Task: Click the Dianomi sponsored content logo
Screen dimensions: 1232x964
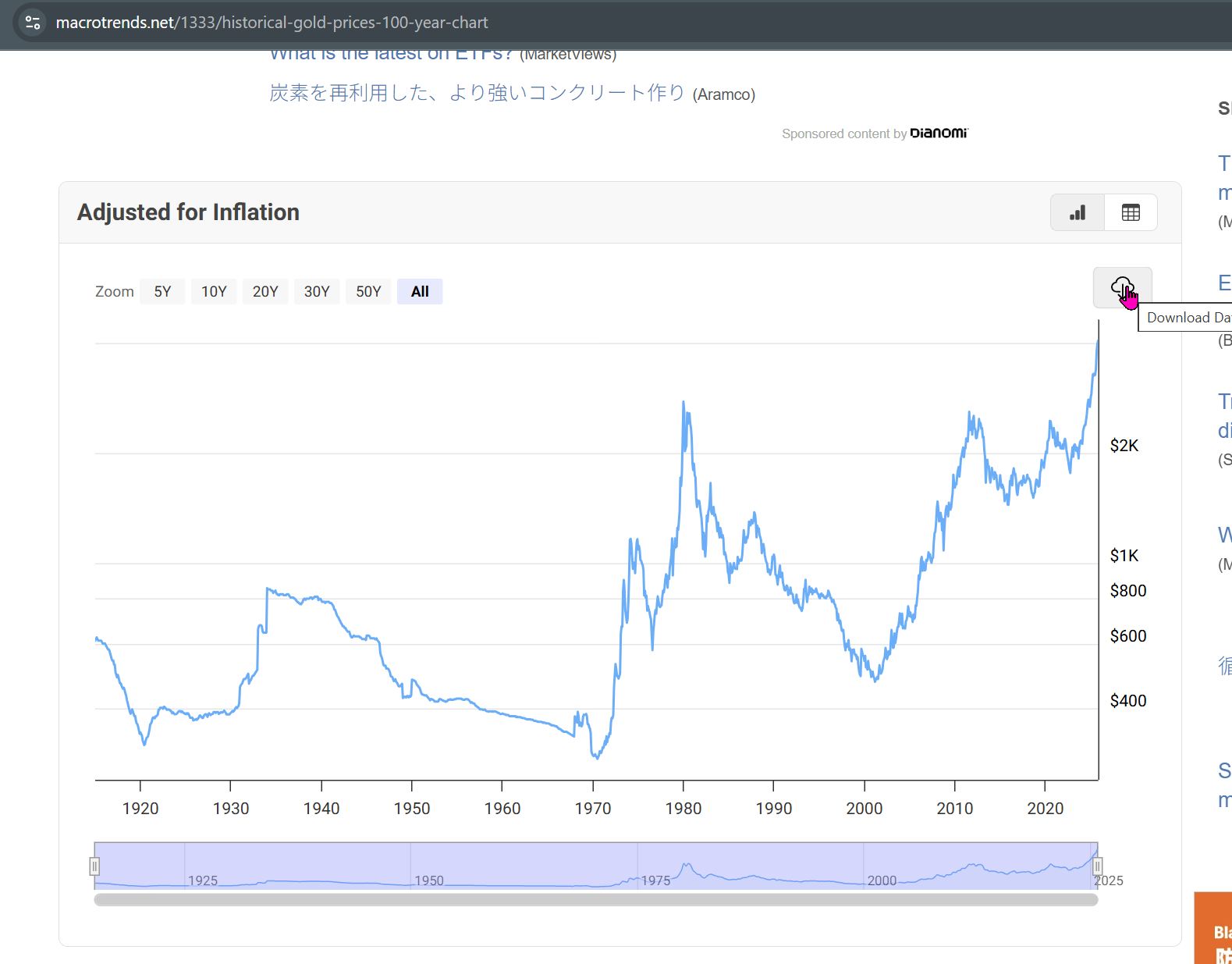Action: (939, 133)
